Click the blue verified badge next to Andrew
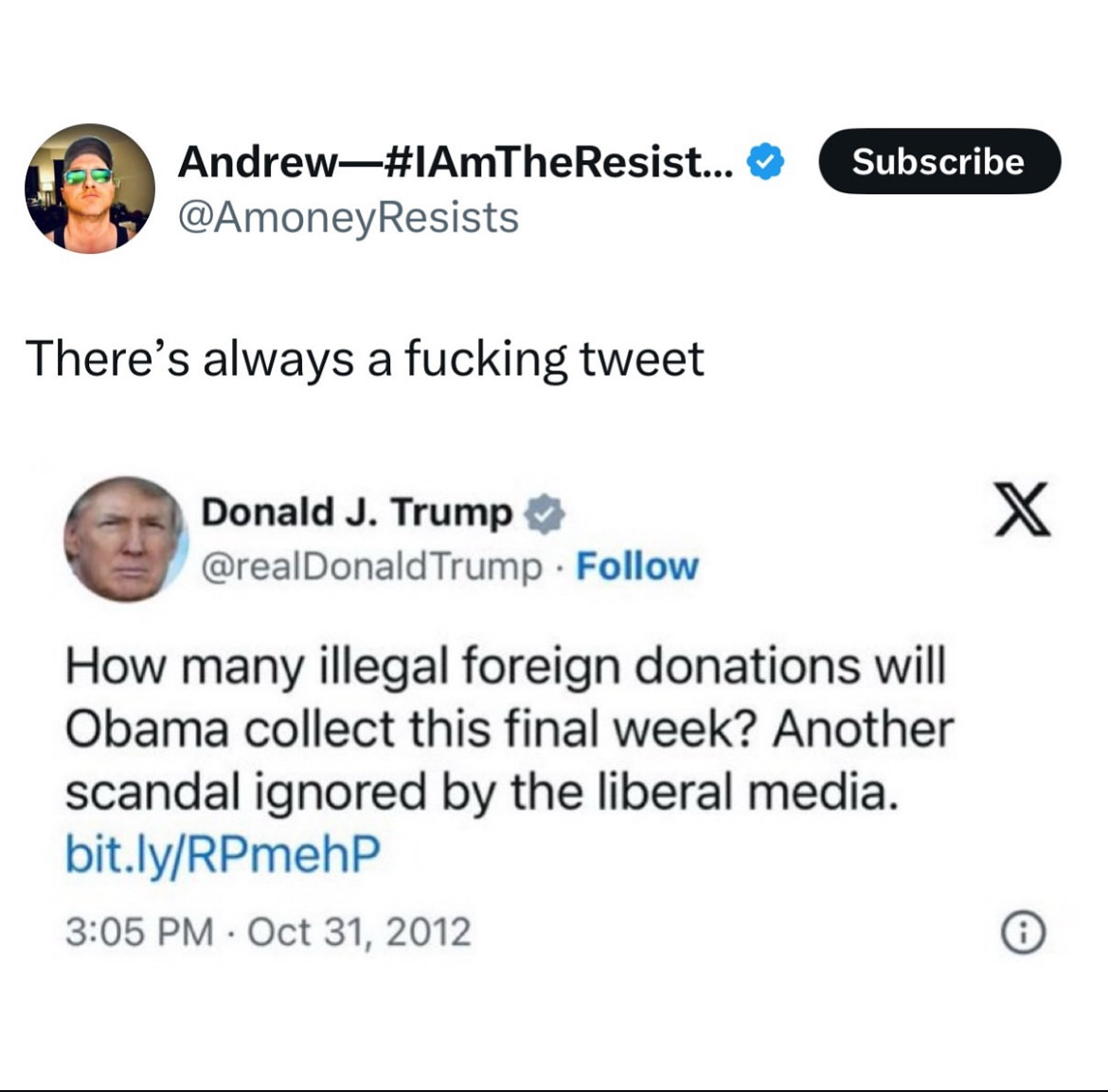The height and width of the screenshot is (1092, 1108). point(765,161)
